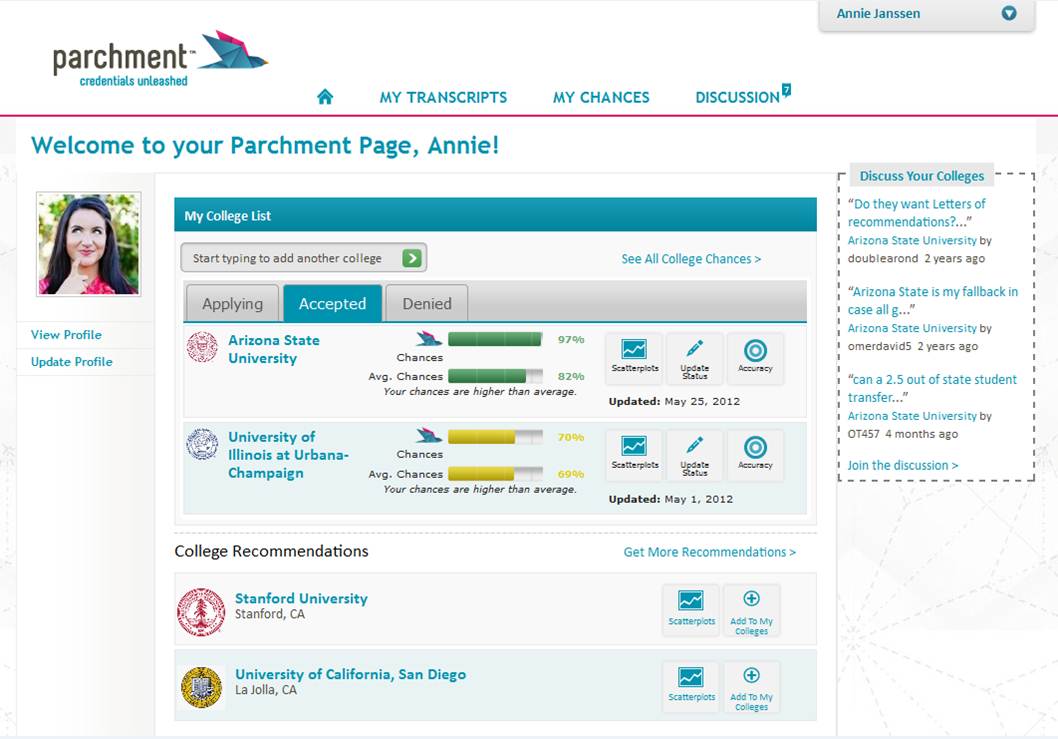Open Scatterplots for University of Illinois

(x=635, y=454)
